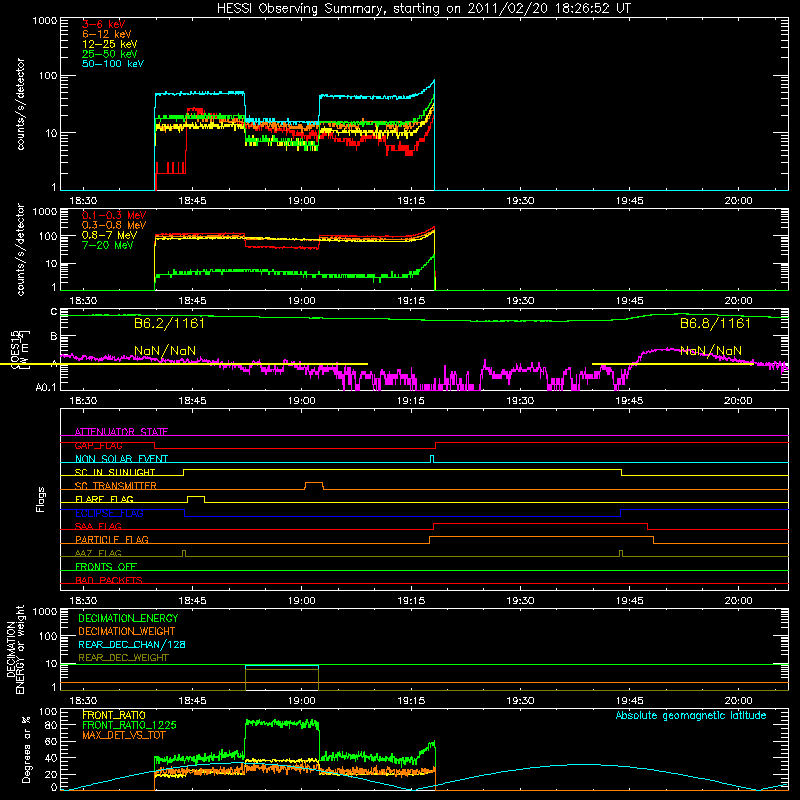800x800 pixels.
Task: Click the B6.8/1161 GOES annotation
Action: (715, 323)
